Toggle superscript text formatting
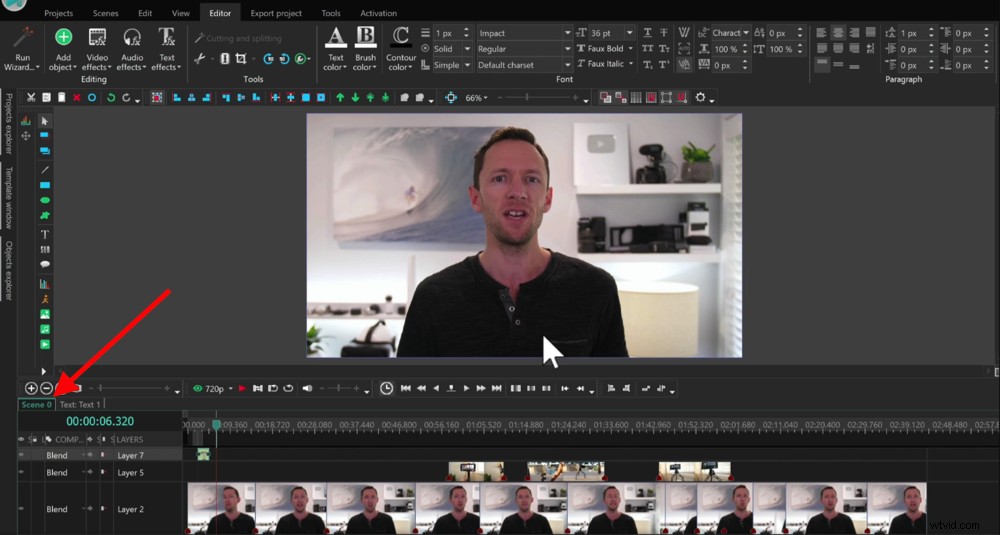 pyautogui.click(x=664, y=64)
